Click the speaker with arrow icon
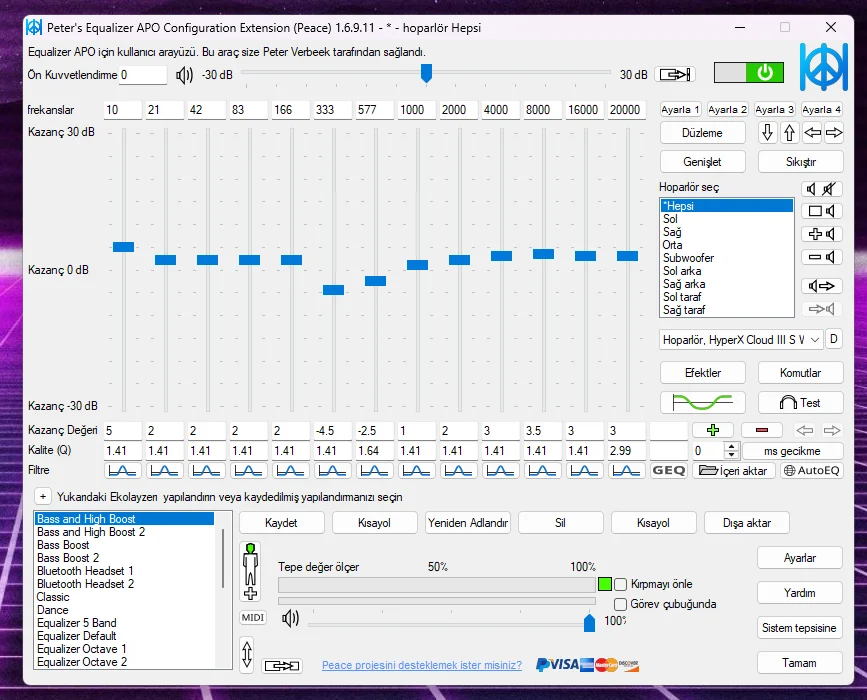 click(x=822, y=286)
